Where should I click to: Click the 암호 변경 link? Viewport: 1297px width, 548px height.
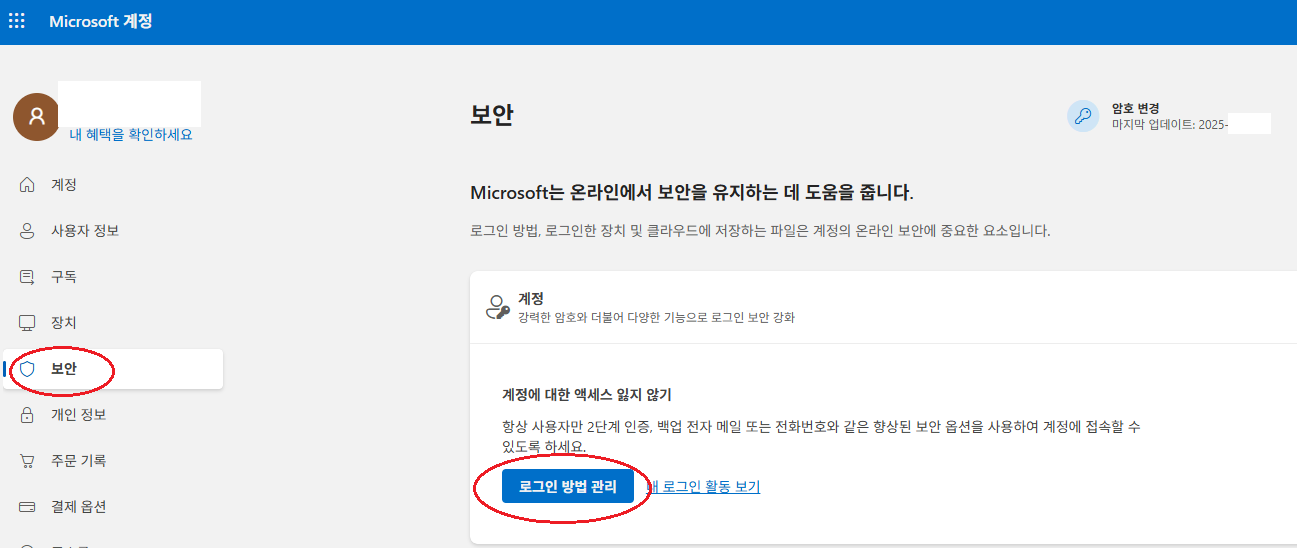click(1135, 108)
